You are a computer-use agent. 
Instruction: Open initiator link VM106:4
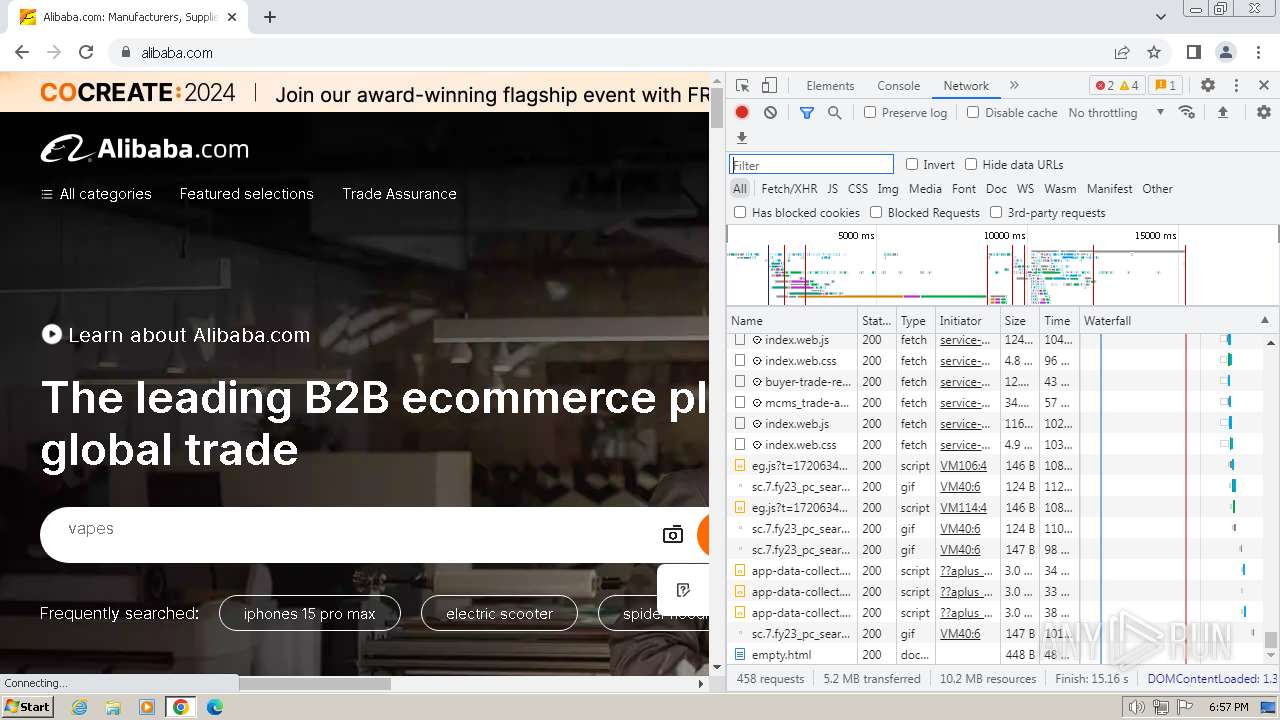(x=963, y=466)
